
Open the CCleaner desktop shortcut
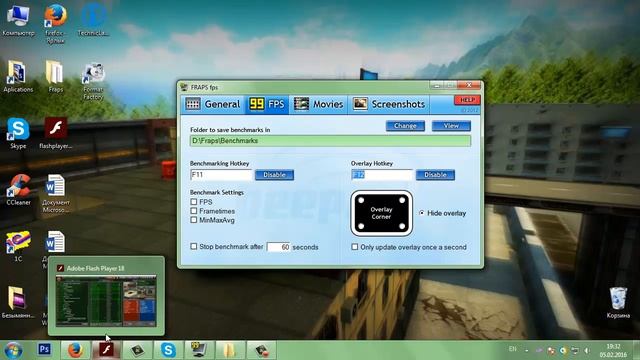(18, 190)
